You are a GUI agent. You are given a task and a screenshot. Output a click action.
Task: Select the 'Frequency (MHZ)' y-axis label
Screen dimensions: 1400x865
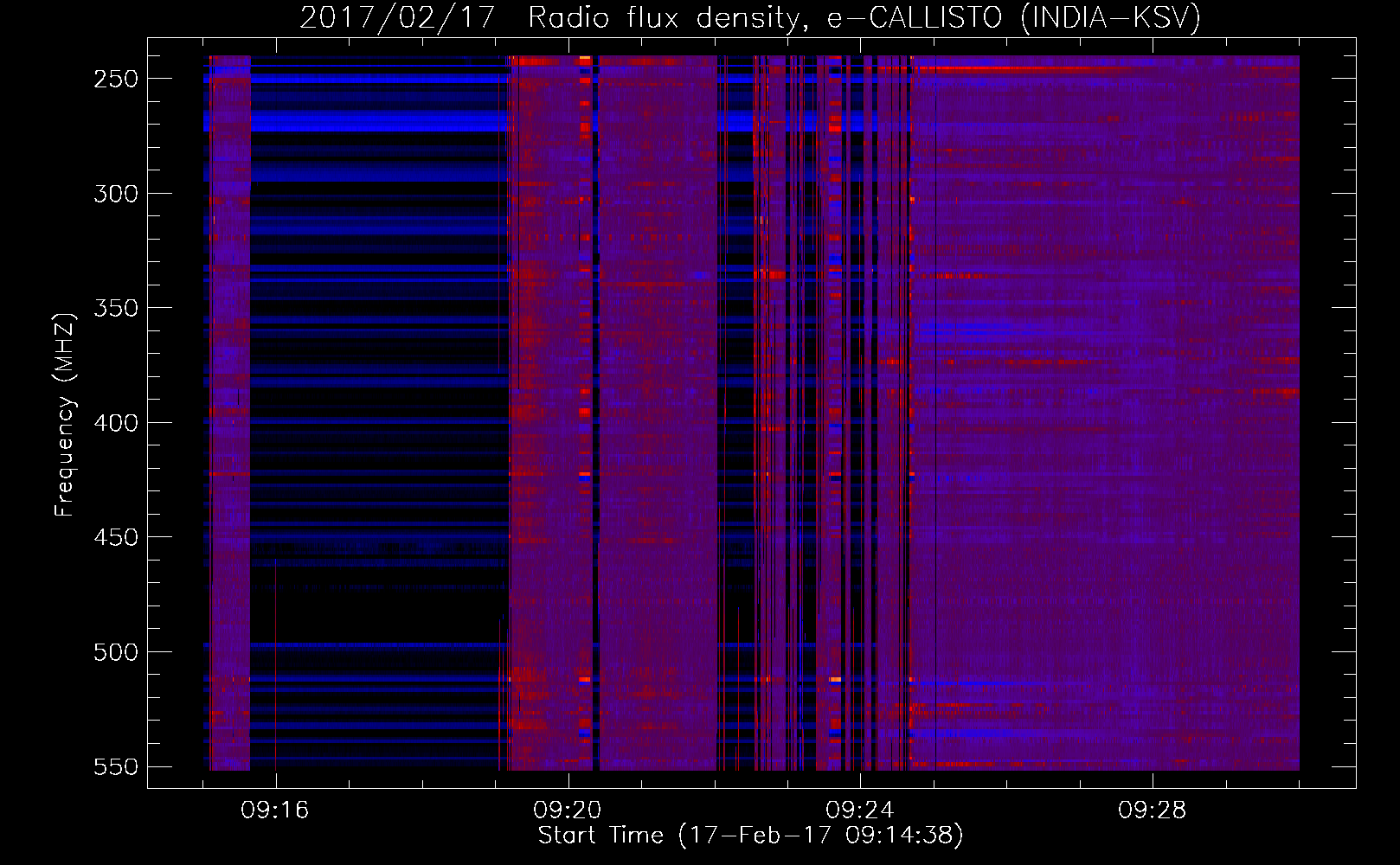pos(65,414)
